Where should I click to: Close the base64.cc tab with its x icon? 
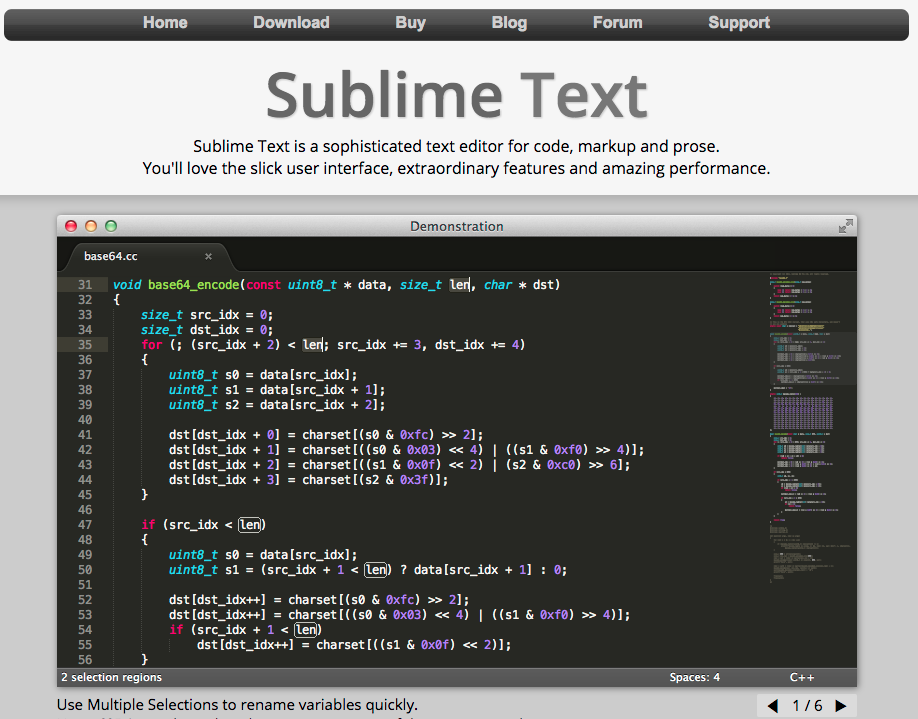[208, 256]
